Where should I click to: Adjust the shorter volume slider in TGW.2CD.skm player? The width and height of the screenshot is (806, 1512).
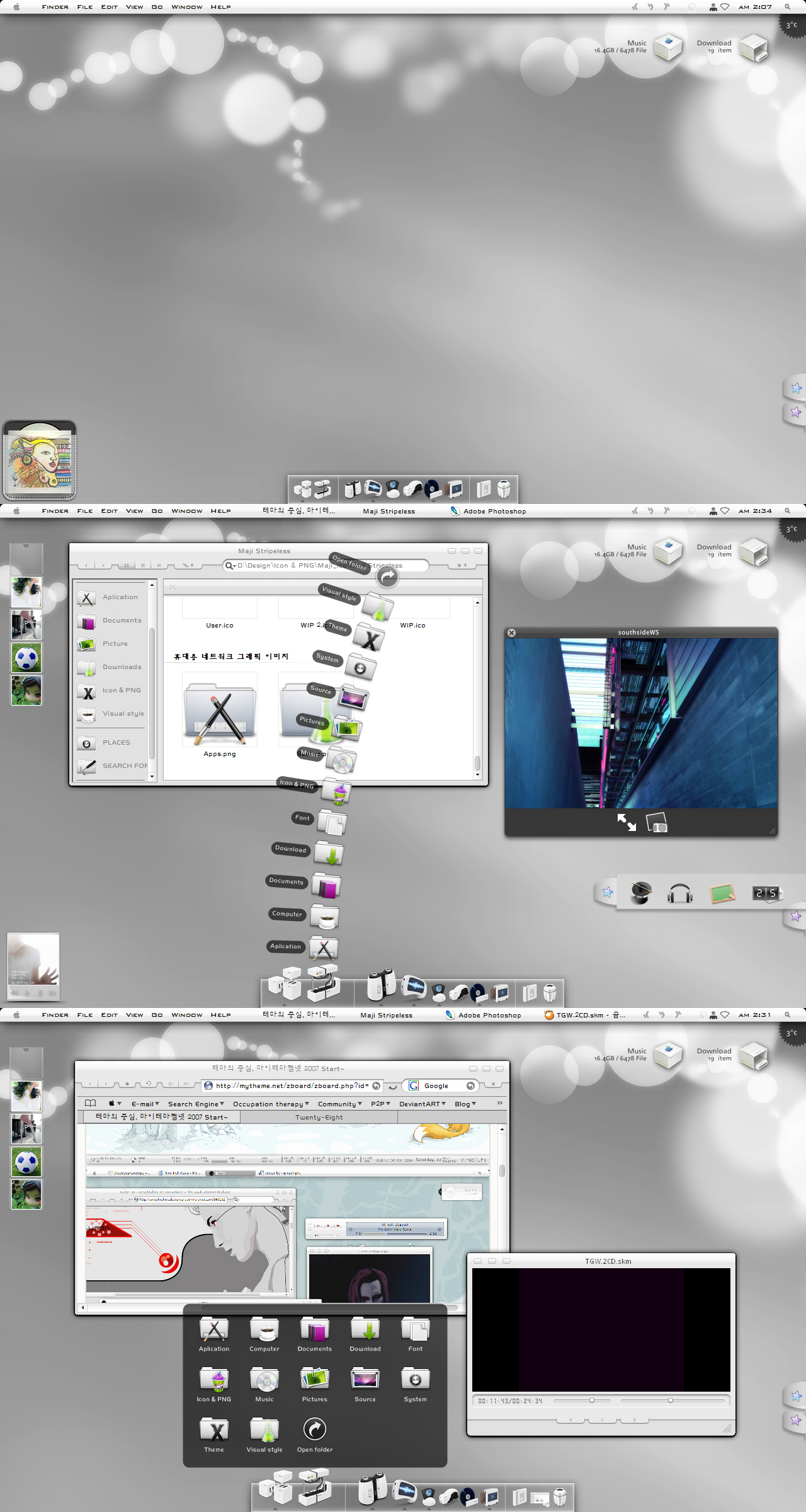(x=582, y=1400)
